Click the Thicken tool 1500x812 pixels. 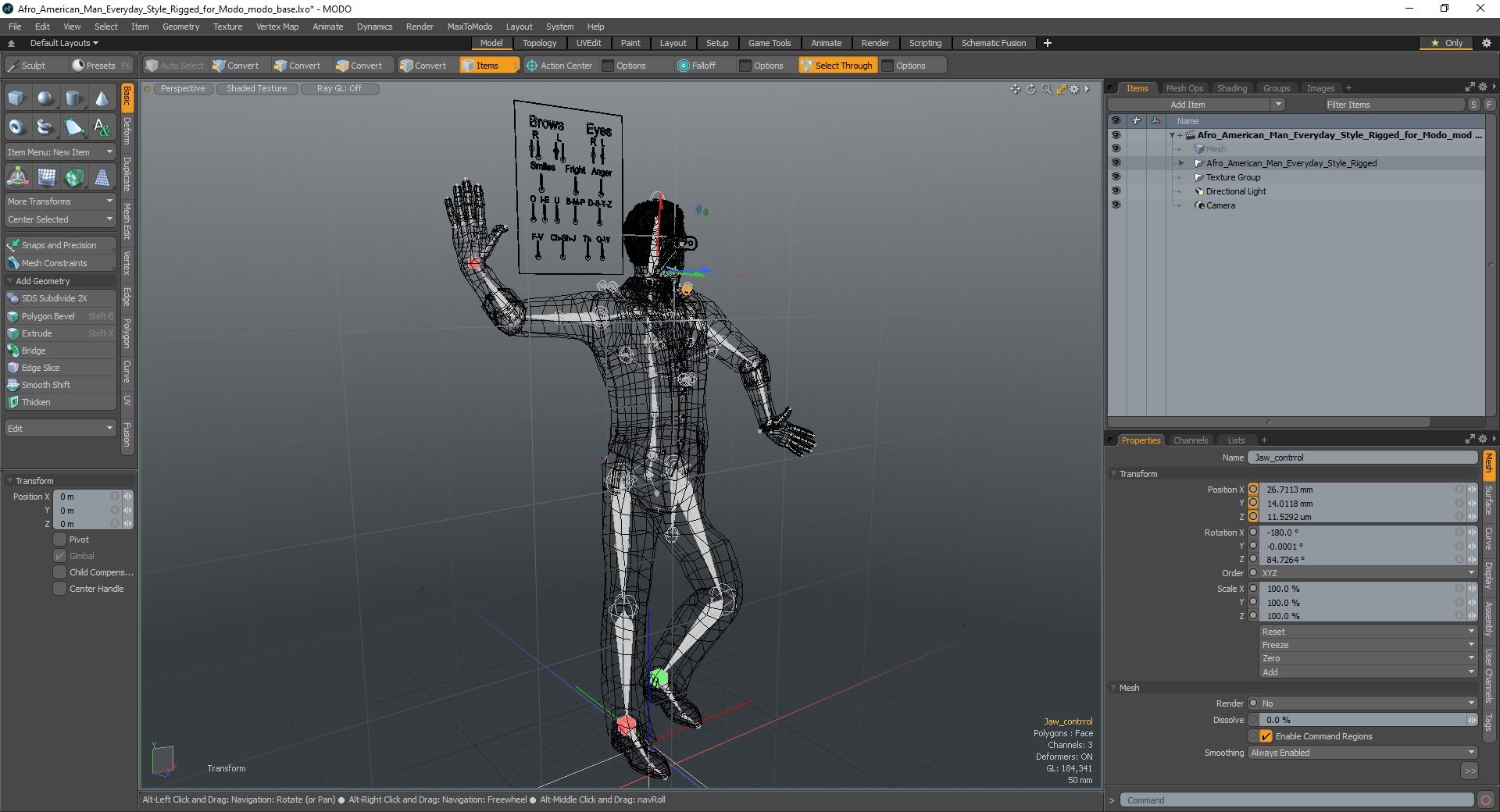coord(61,402)
